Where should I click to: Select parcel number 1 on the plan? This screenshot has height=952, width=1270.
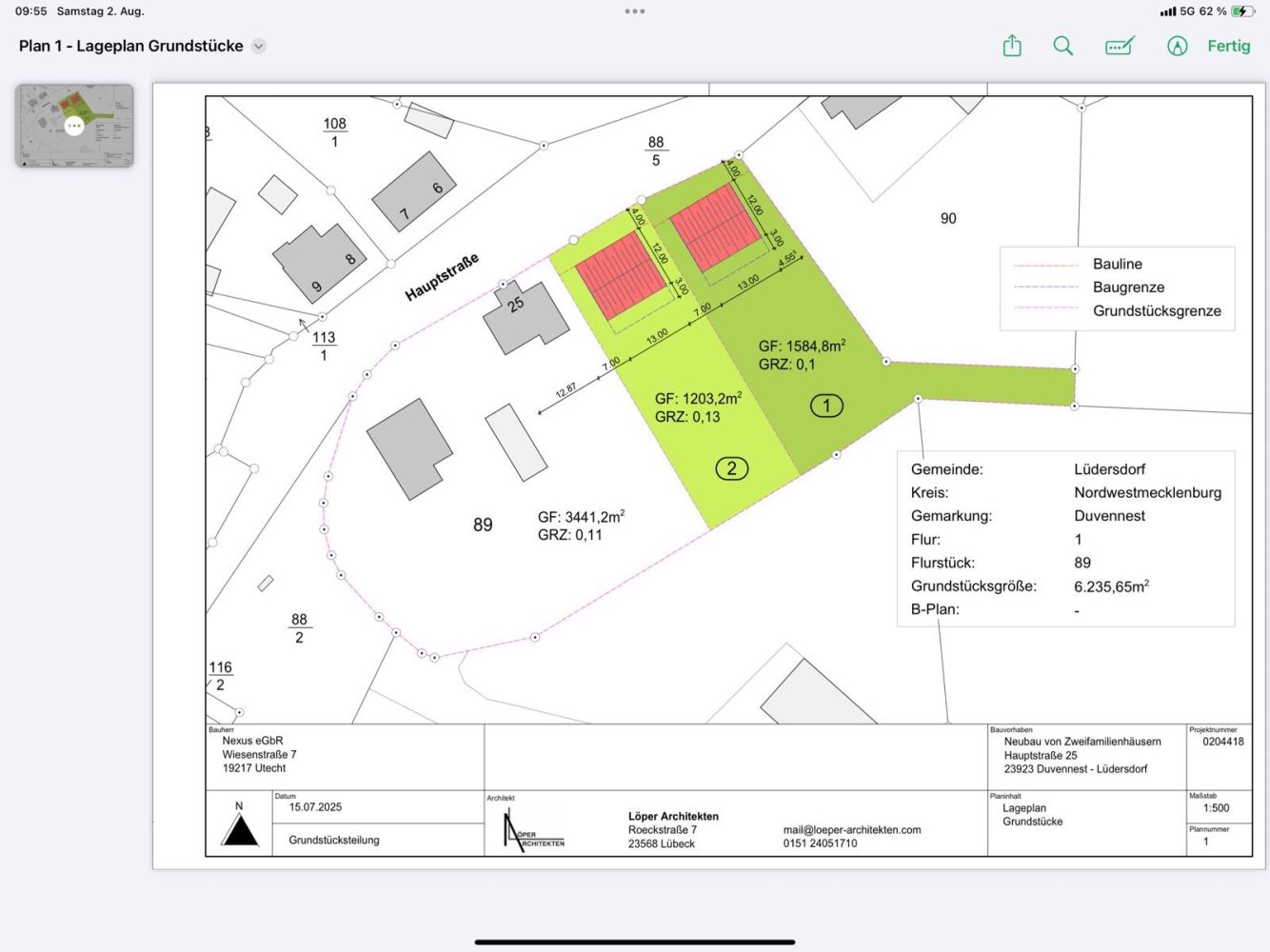[826, 405]
